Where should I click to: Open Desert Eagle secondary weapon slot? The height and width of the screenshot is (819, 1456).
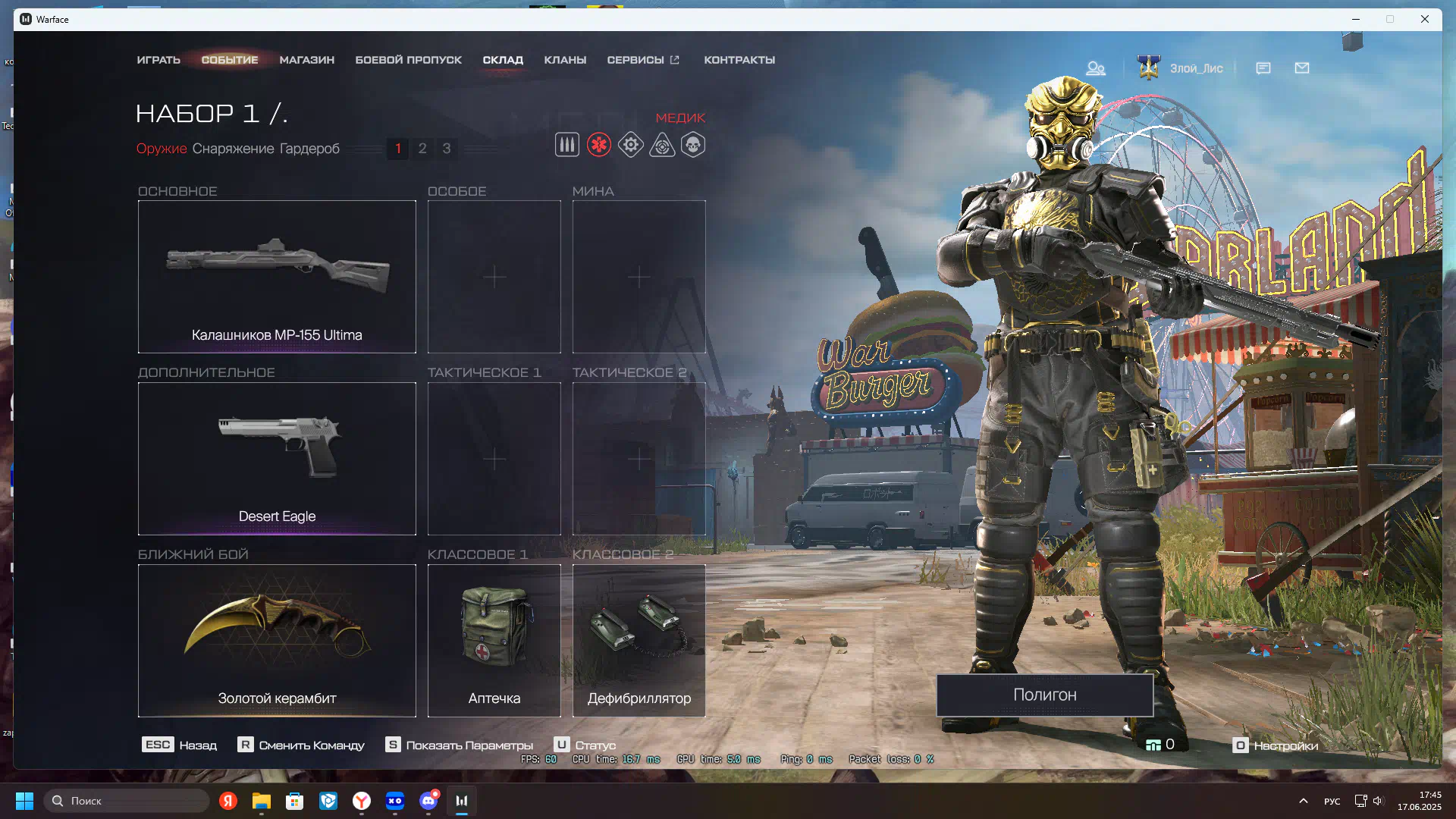tap(277, 459)
